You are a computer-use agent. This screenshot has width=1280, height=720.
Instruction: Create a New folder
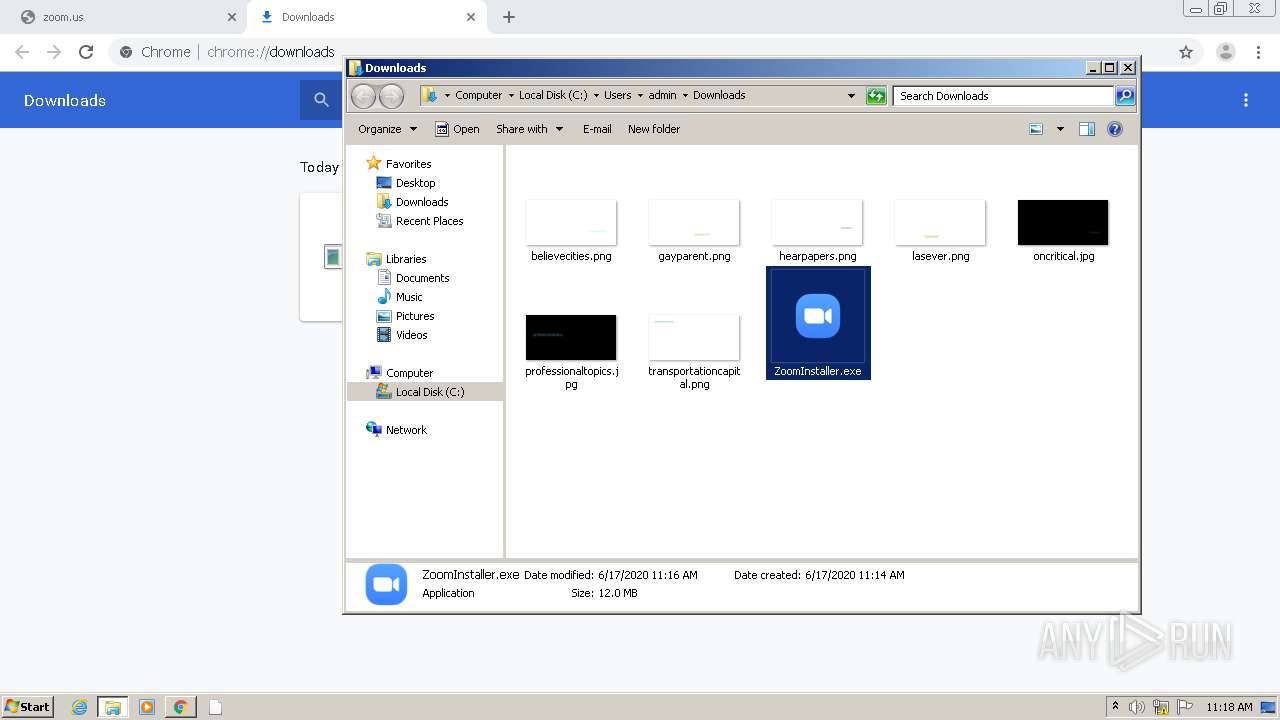[x=654, y=129]
